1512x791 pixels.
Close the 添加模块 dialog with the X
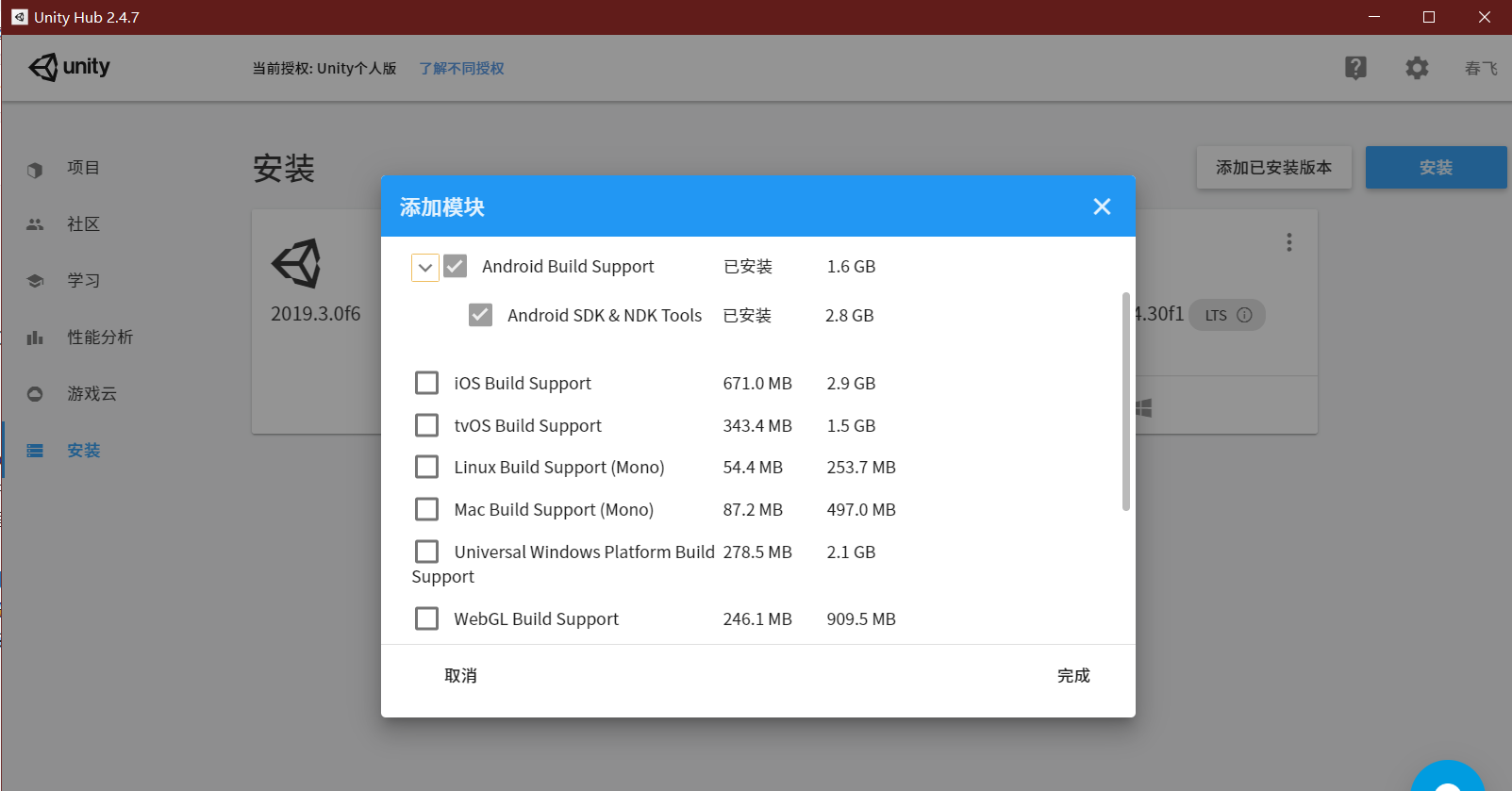[1102, 206]
